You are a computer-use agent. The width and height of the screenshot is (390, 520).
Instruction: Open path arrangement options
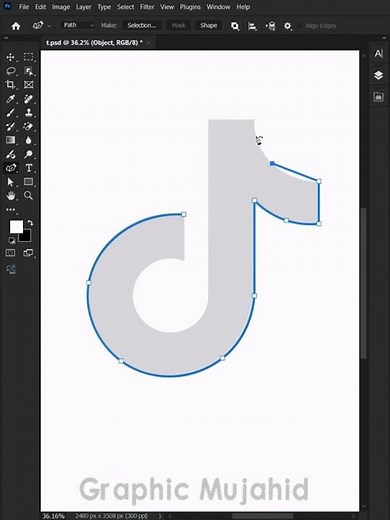click(270, 26)
